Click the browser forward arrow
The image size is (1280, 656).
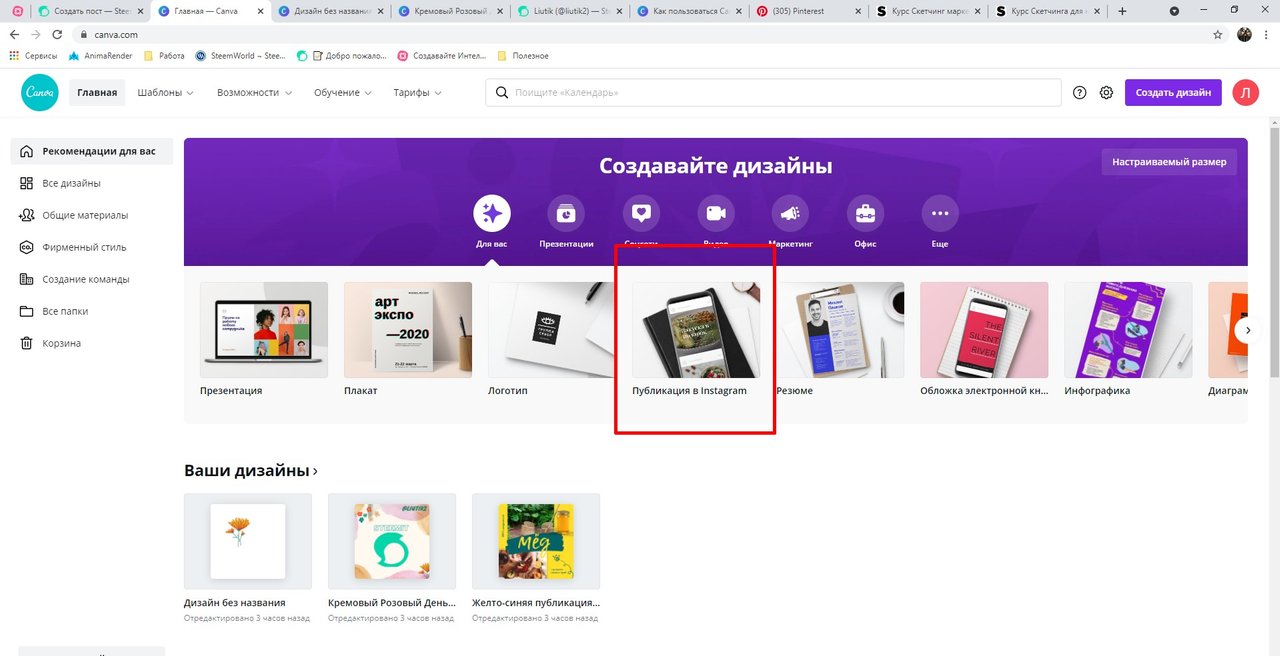[35, 34]
